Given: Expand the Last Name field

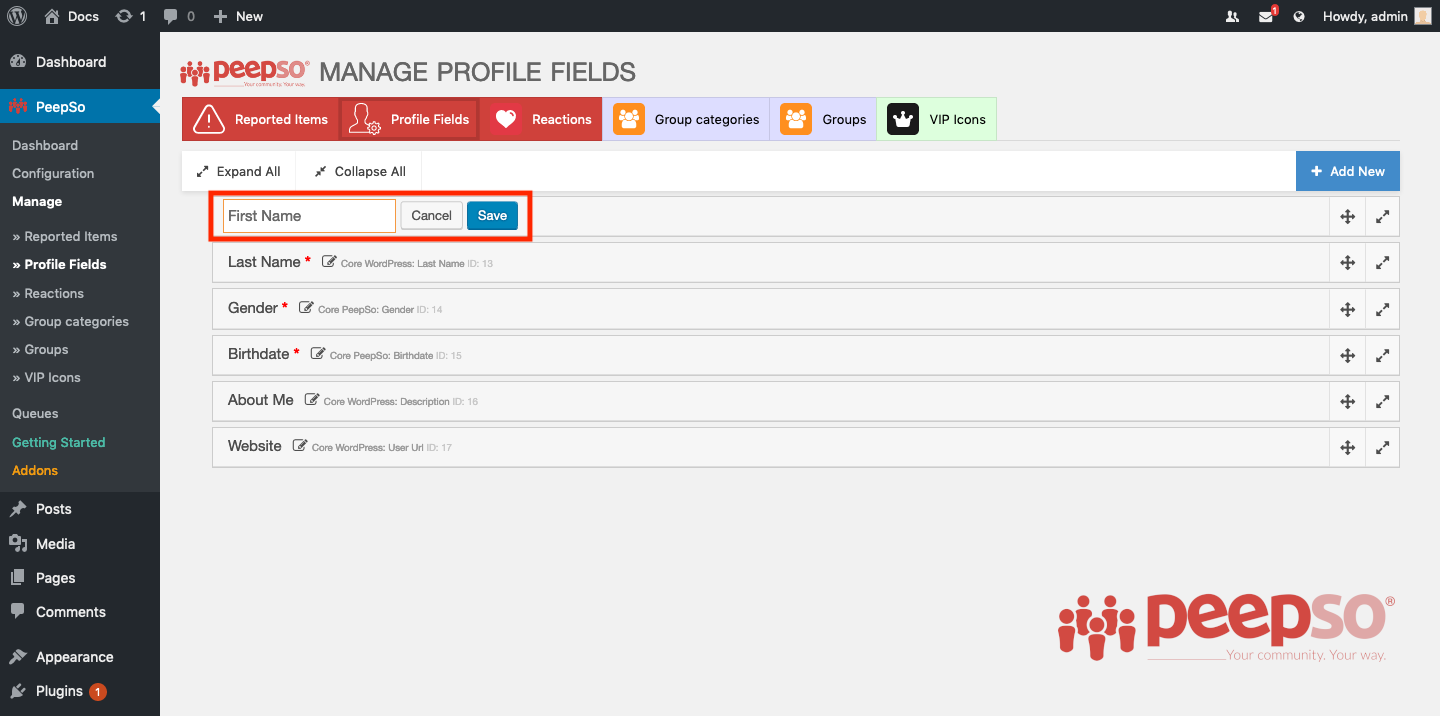Looking at the screenshot, I should pyautogui.click(x=1382, y=263).
